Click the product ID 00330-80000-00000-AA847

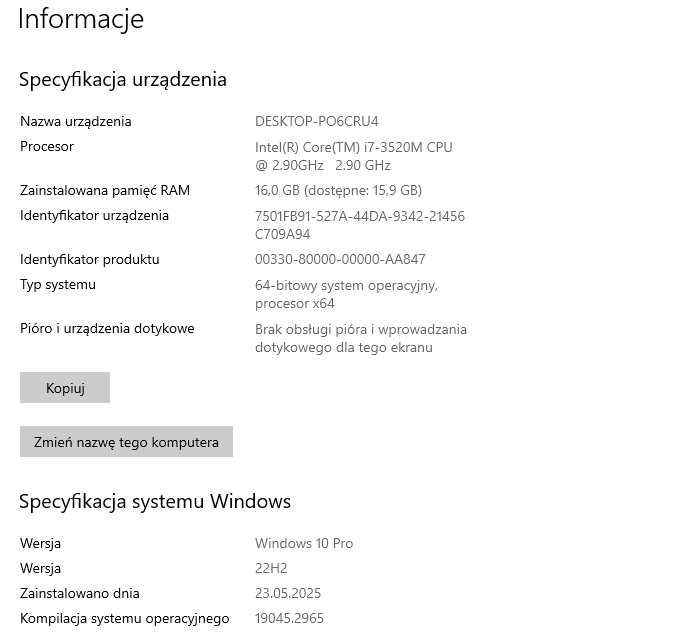point(340,260)
